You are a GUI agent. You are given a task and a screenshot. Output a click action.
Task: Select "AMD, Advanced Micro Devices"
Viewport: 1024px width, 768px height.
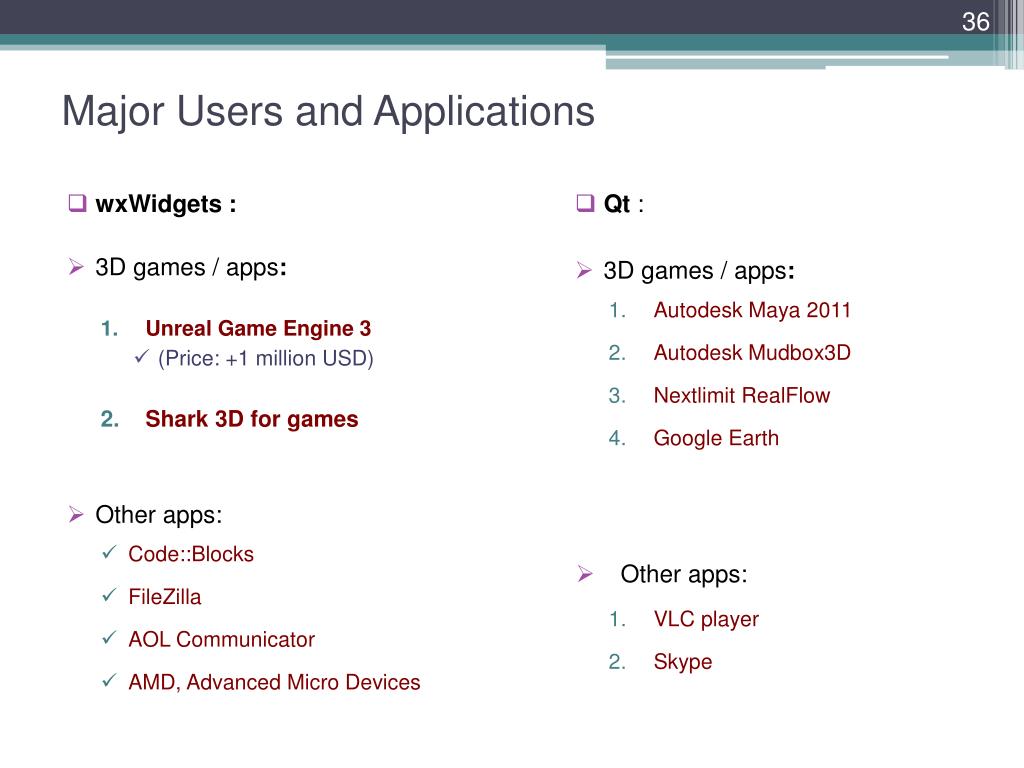[x=274, y=682]
